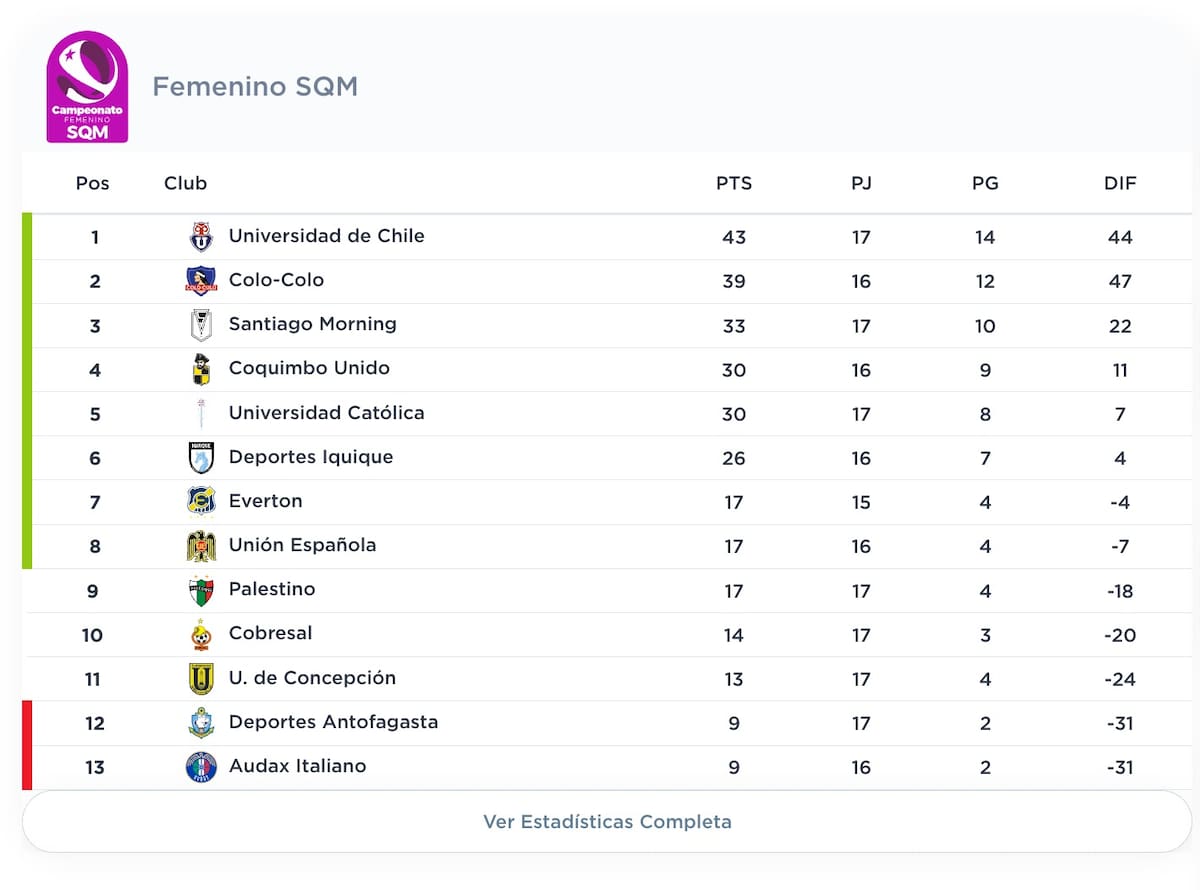Click the Palestino club badge
This screenshot has height=890, width=1200.
pos(201,590)
